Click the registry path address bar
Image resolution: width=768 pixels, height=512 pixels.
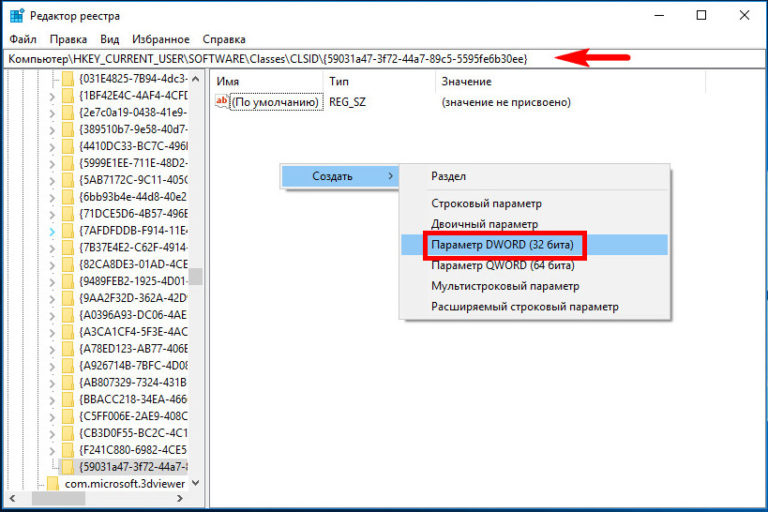[x=280, y=59]
